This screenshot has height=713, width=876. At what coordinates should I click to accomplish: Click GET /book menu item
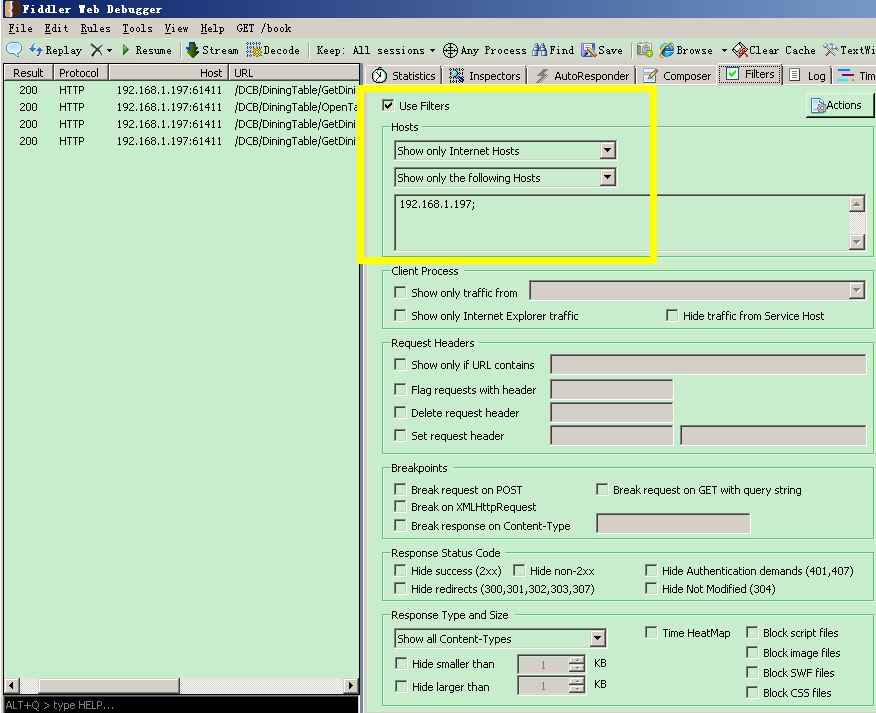pos(264,28)
